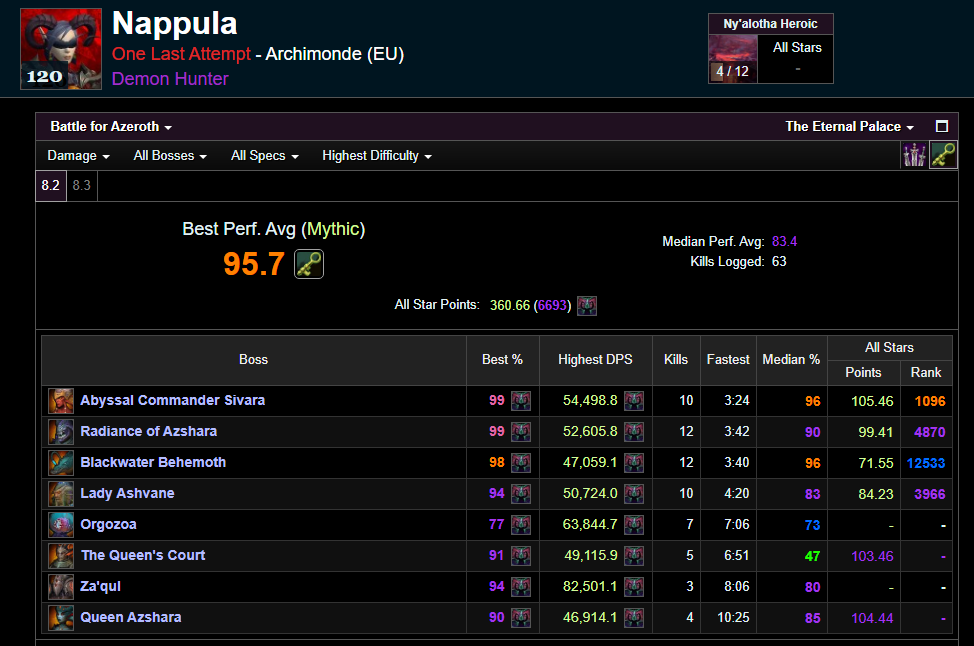Click the 3966 rank for Lady Ashvane
Image resolution: width=974 pixels, height=646 pixels.
(930, 494)
